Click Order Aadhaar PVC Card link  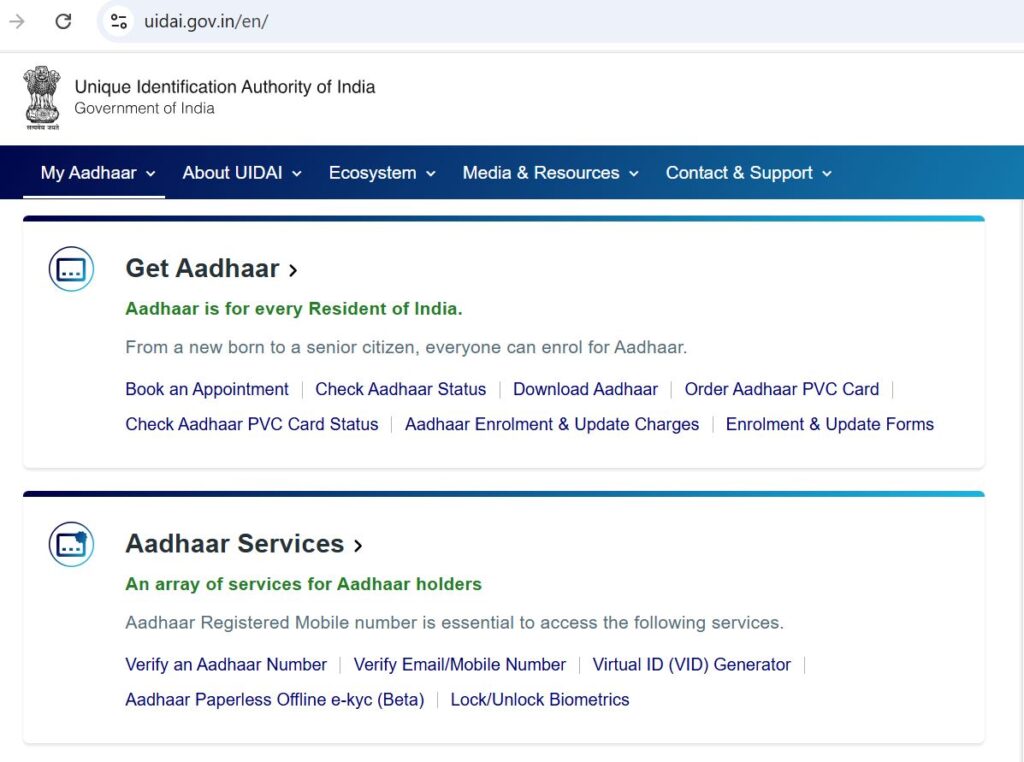point(781,389)
